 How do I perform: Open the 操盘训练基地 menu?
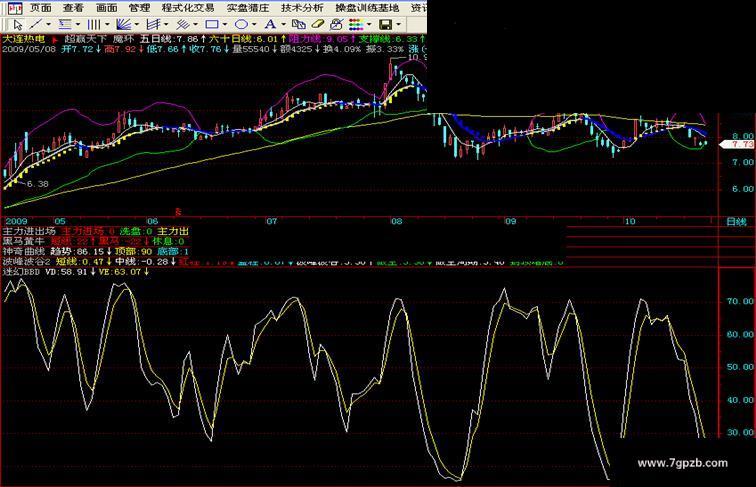[367, 8]
